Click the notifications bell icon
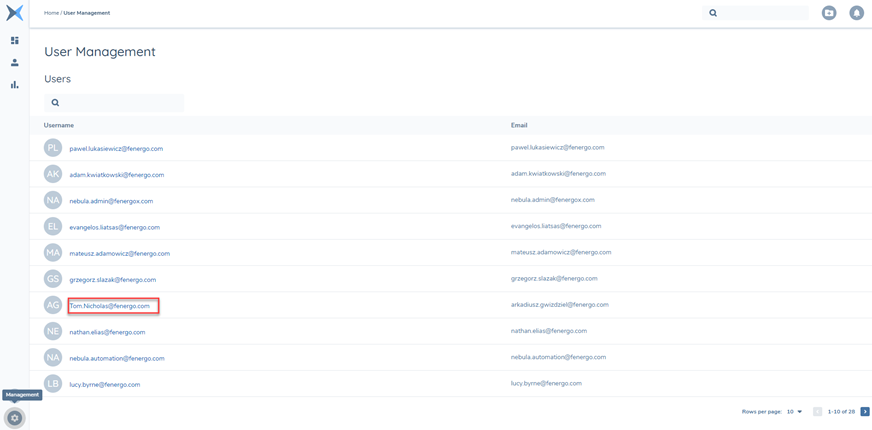The width and height of the screenshot is (872, 430). 856,13
